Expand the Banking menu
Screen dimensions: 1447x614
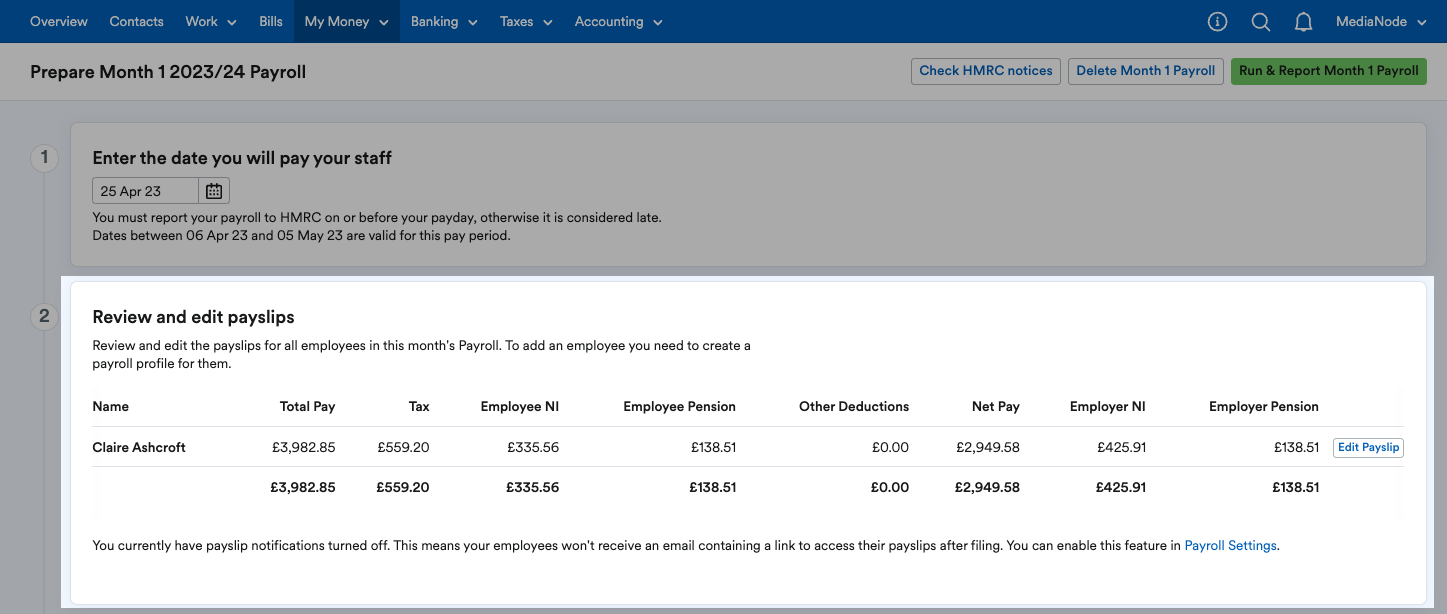tap(444, 21)
